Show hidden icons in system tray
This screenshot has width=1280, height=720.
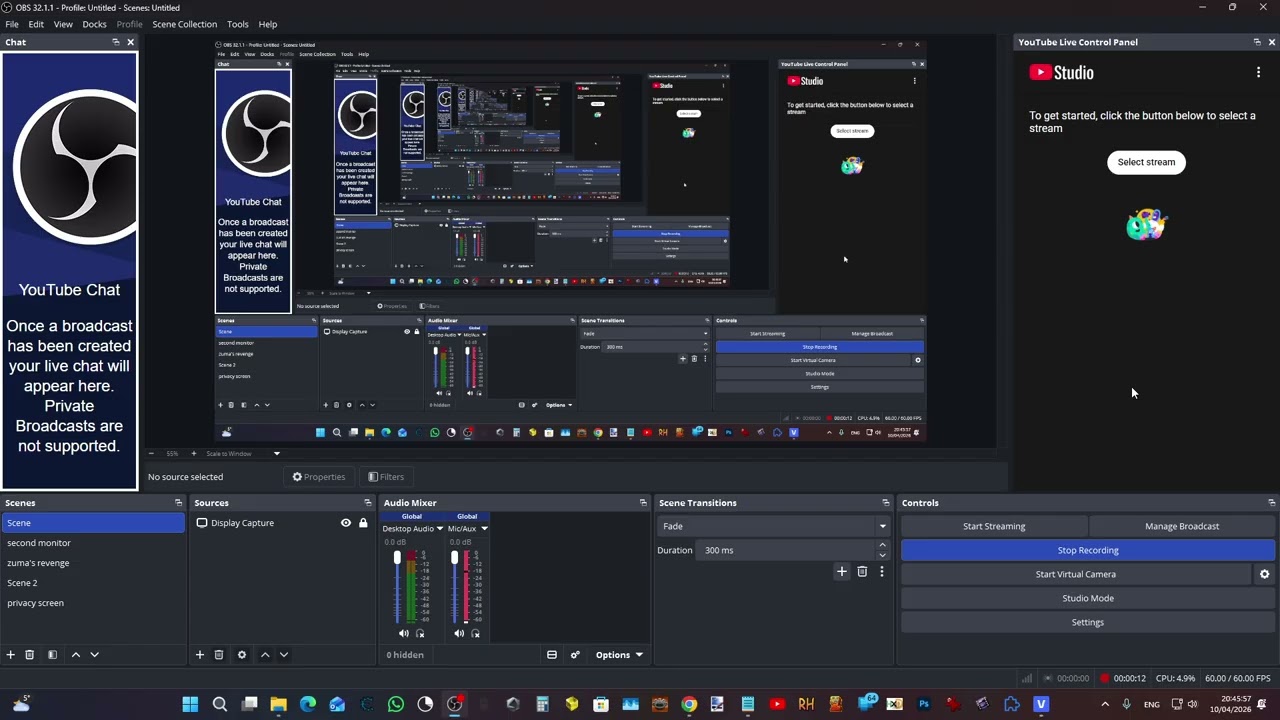pyautogui.click(x=1105, y=704)
